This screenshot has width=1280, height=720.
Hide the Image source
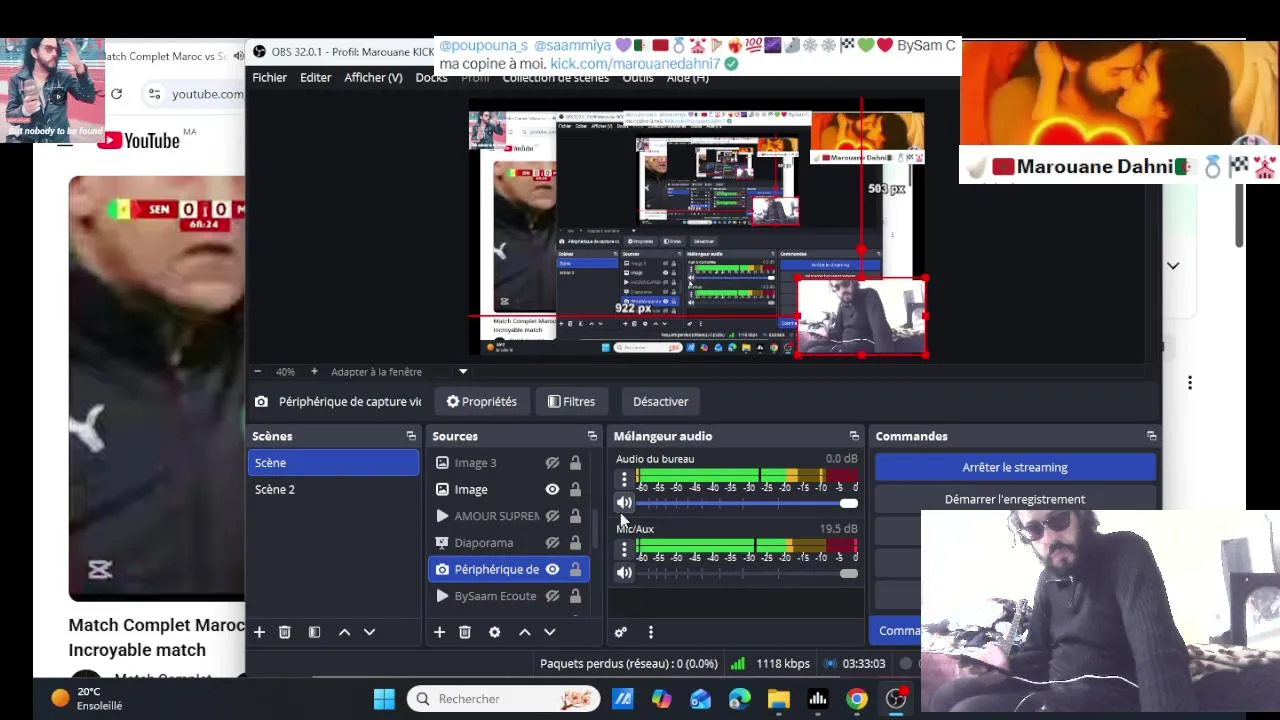click(x=552, y=490)
